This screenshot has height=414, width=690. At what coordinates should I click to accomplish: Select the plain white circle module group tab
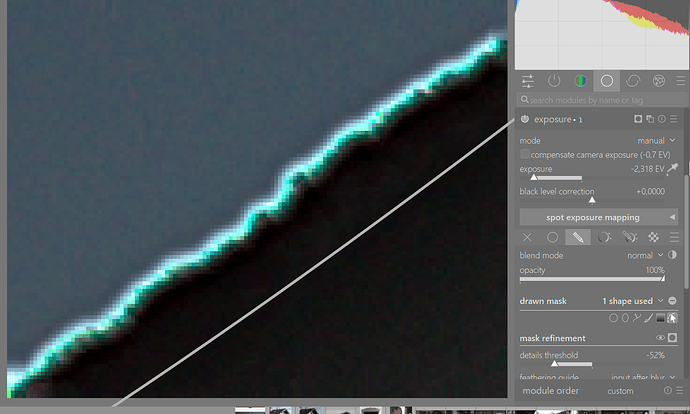[x=607, y=81]
